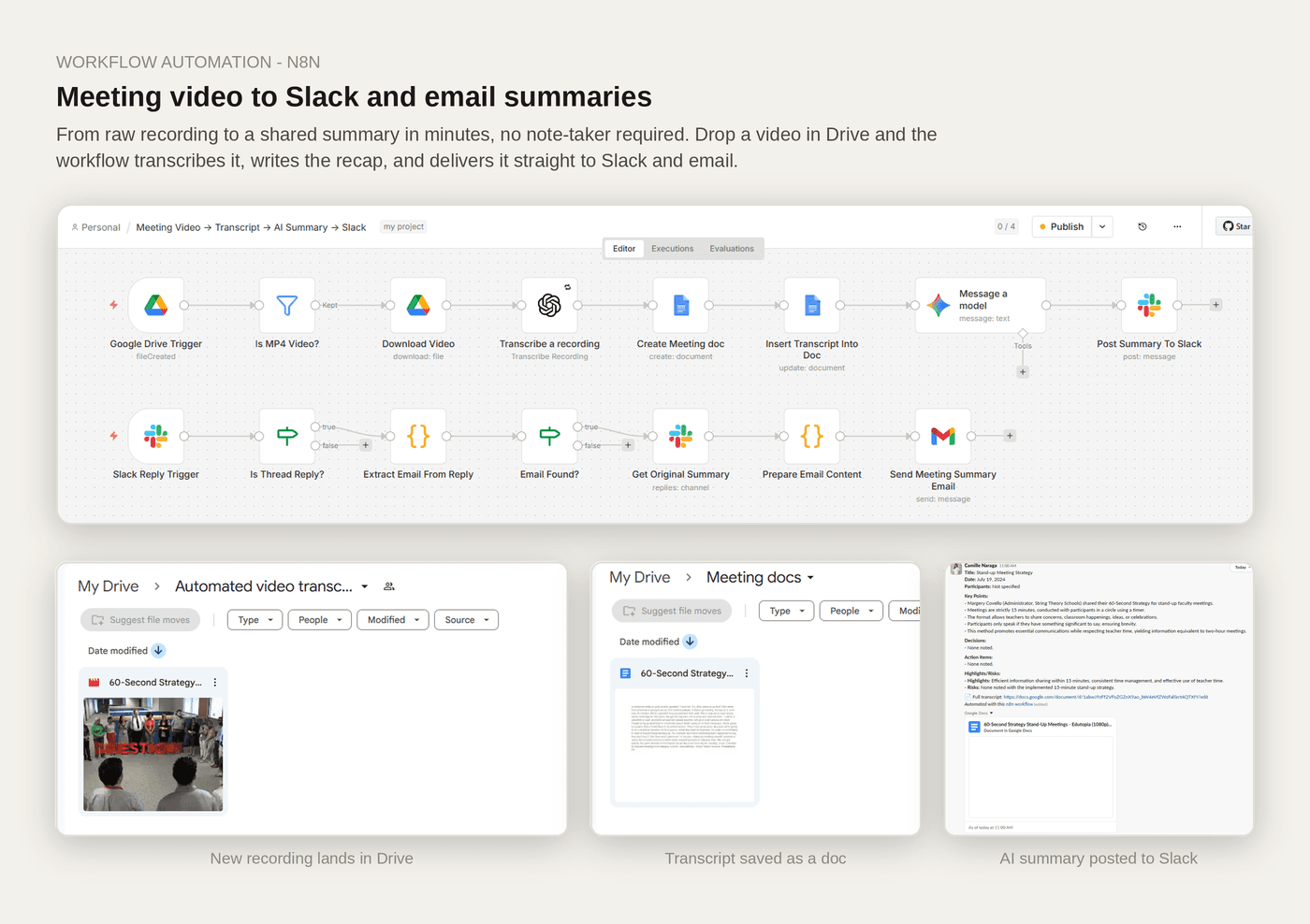Click the GitHub Star button

[1235, 226]
